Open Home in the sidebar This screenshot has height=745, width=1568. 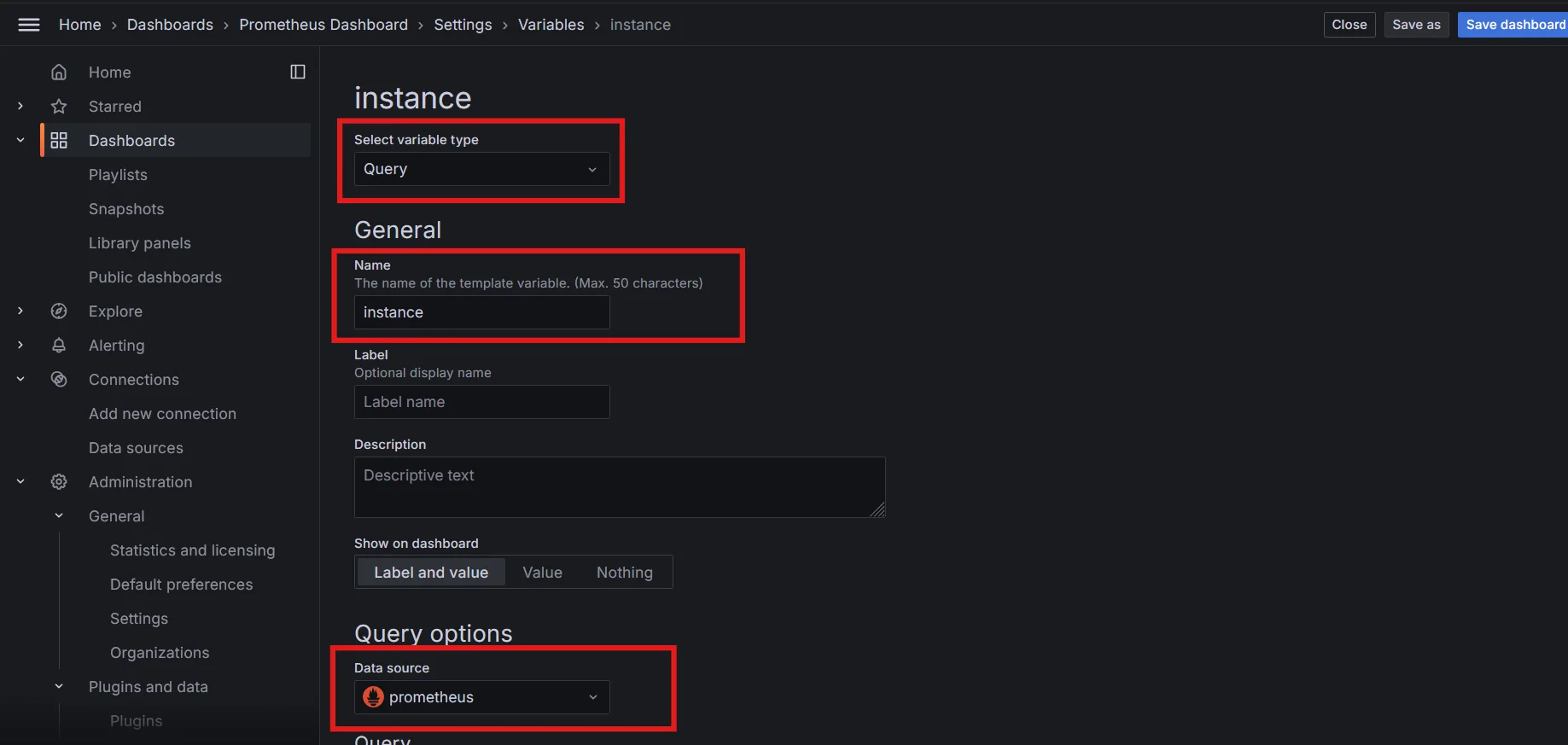click(110, 73)
